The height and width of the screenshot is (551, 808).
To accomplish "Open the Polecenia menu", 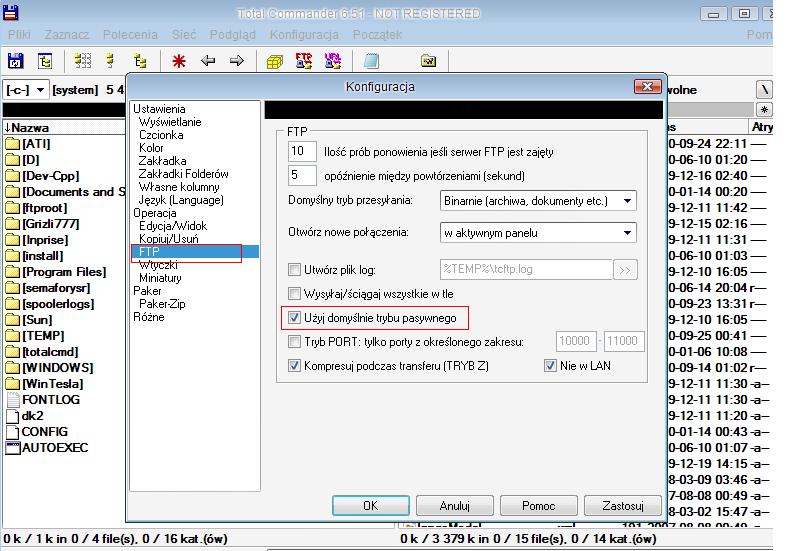I will click(130, 35).
